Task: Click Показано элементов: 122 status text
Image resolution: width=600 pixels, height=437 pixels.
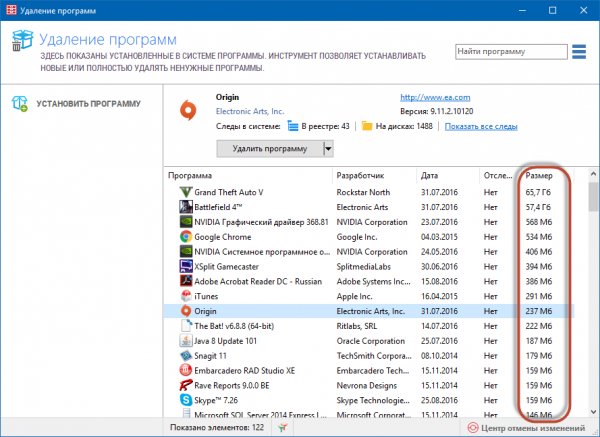Action: [x=217, y=427]
